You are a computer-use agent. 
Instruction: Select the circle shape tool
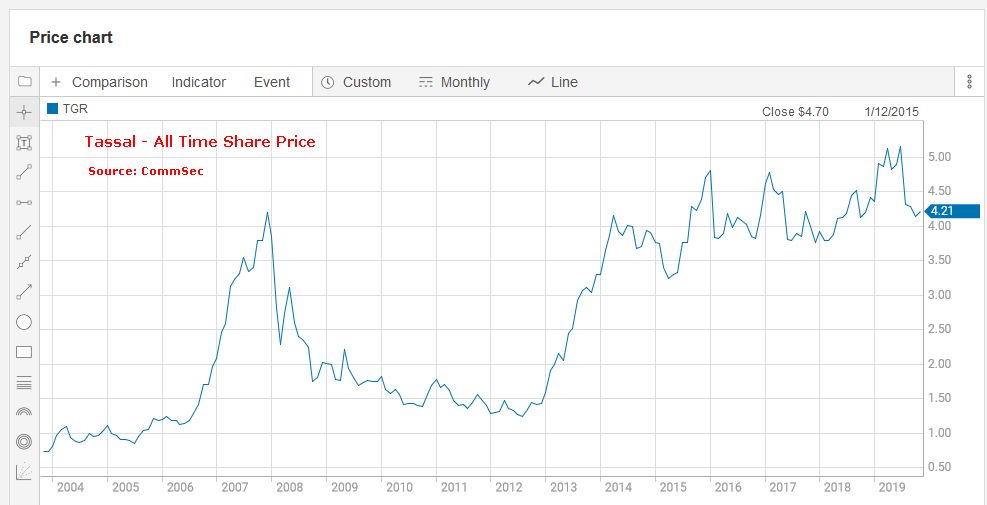pyautogui.click(x=25, y=322)
